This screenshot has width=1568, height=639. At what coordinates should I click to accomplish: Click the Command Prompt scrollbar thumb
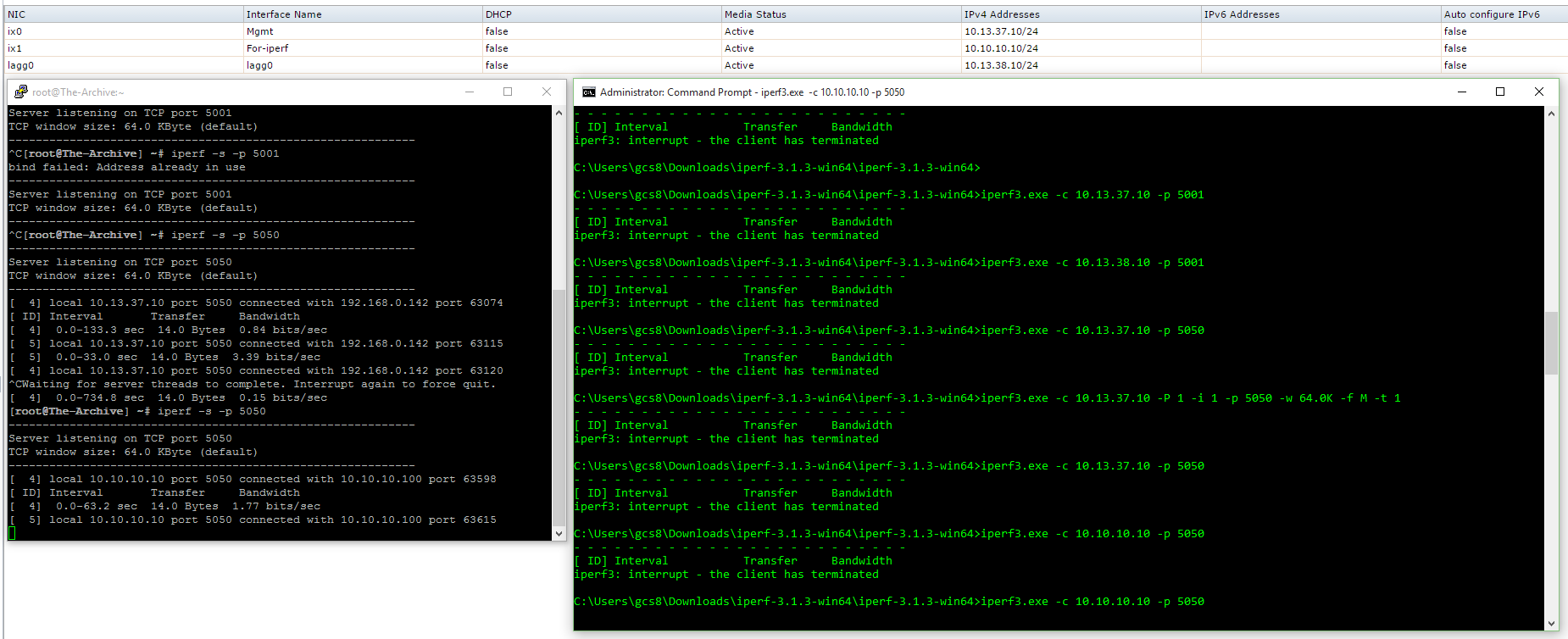pos(1551,343)
